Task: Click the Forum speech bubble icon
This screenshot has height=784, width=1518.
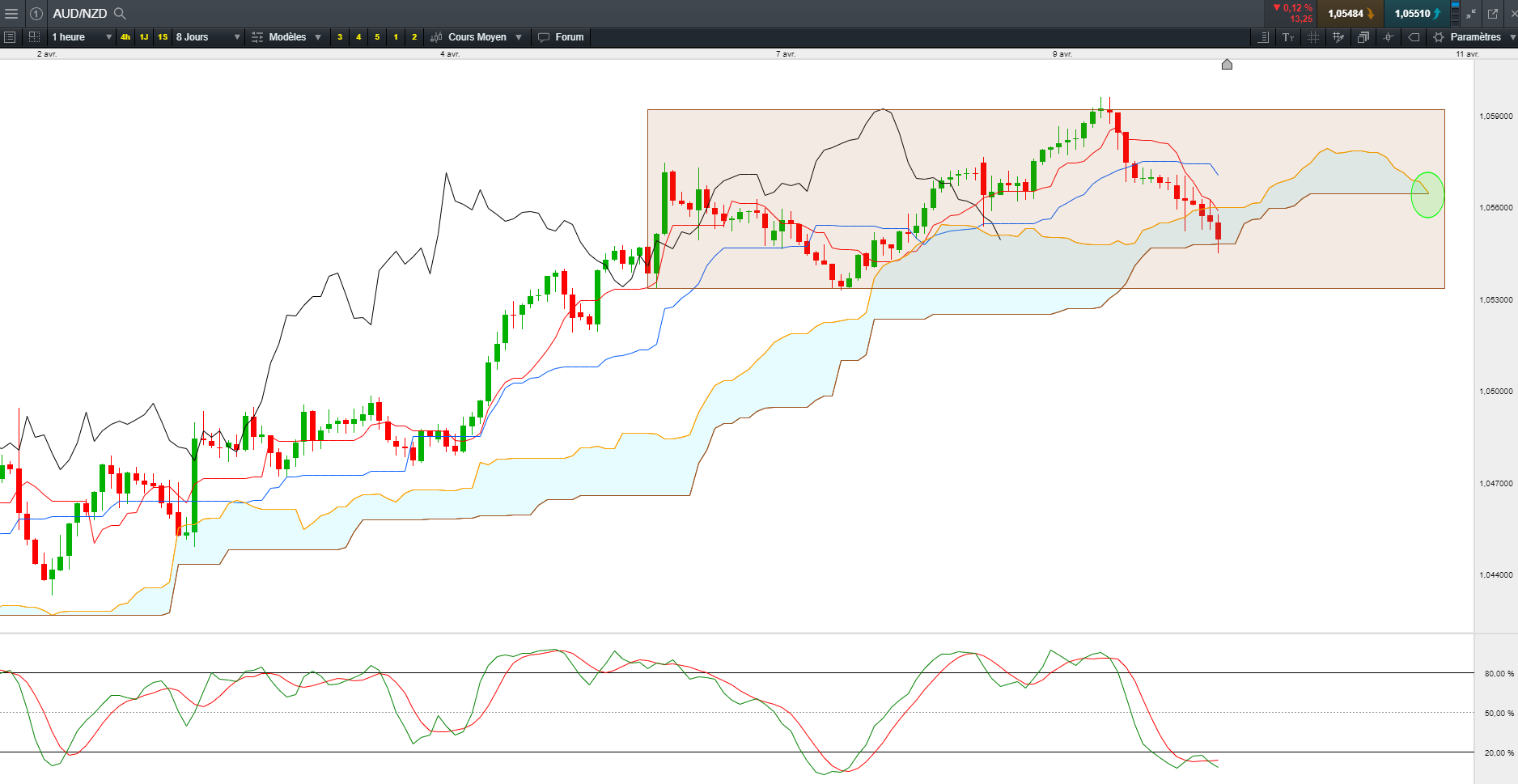Action: pyautogui.click(x=544, y=37)
